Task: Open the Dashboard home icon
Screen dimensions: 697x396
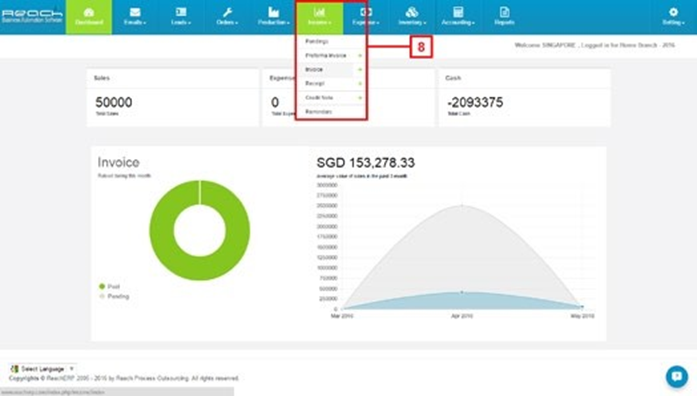Action: tap(89, 12)
